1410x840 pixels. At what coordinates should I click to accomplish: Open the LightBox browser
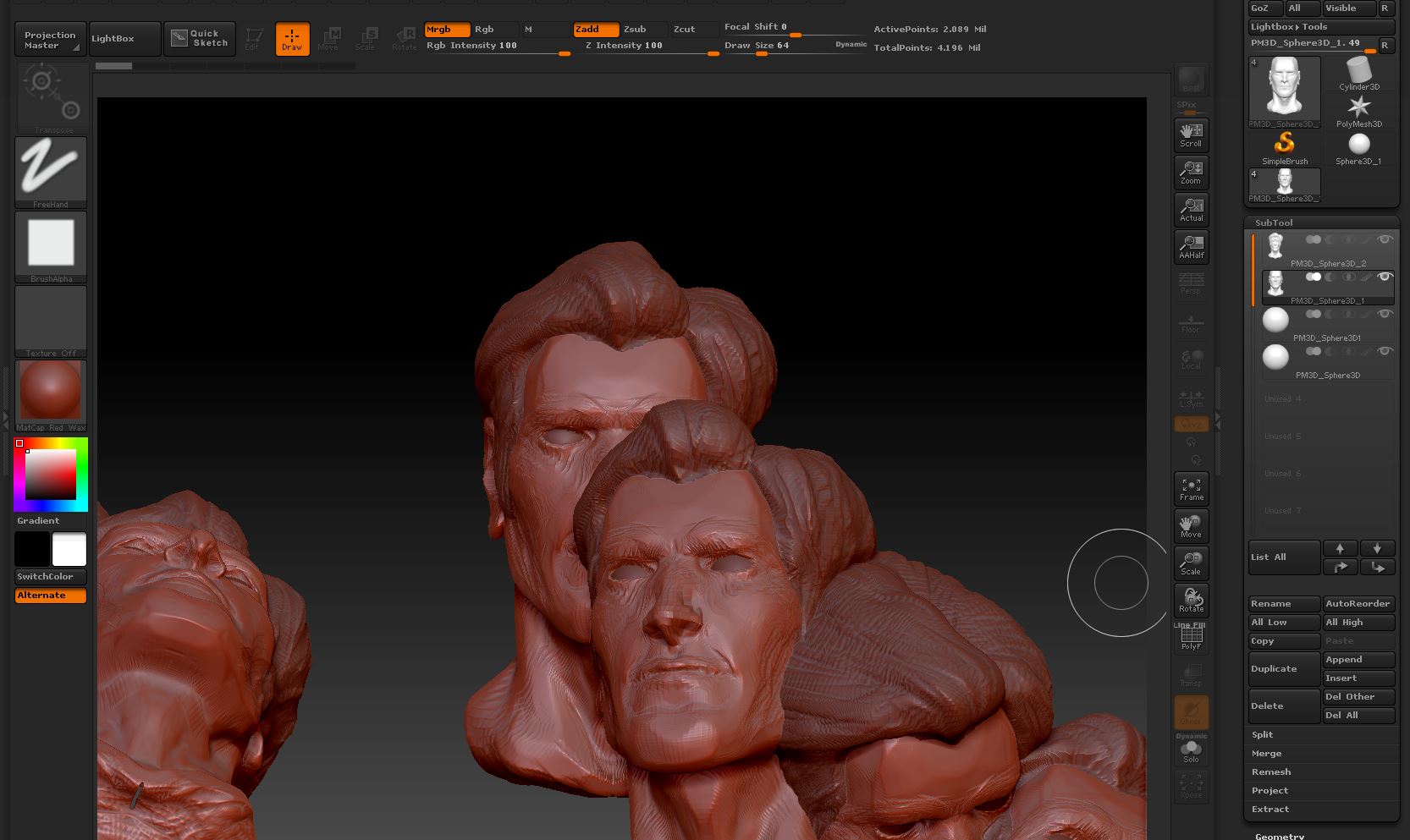[124, 39]
